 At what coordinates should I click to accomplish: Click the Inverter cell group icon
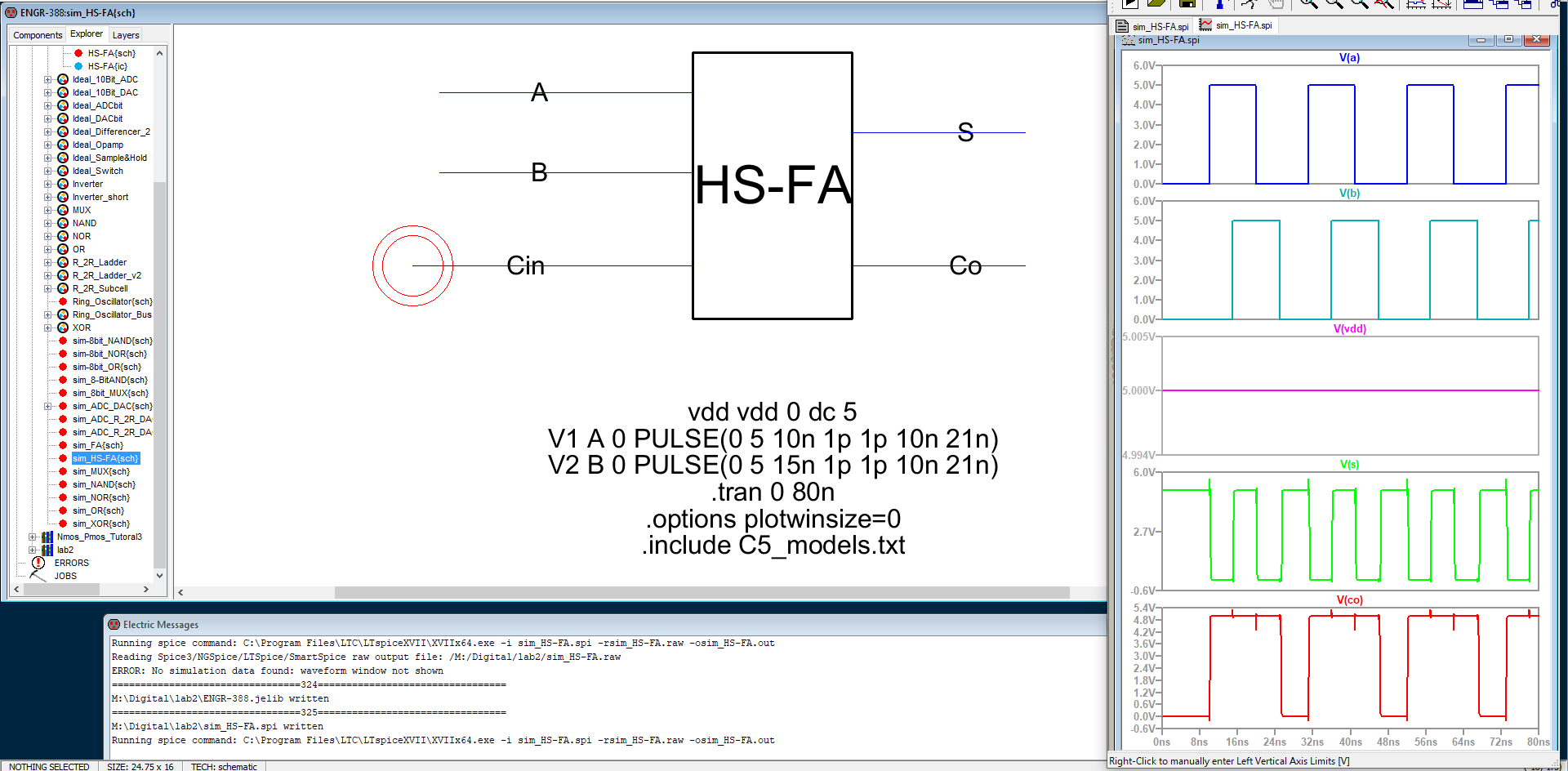coord(63,184)
